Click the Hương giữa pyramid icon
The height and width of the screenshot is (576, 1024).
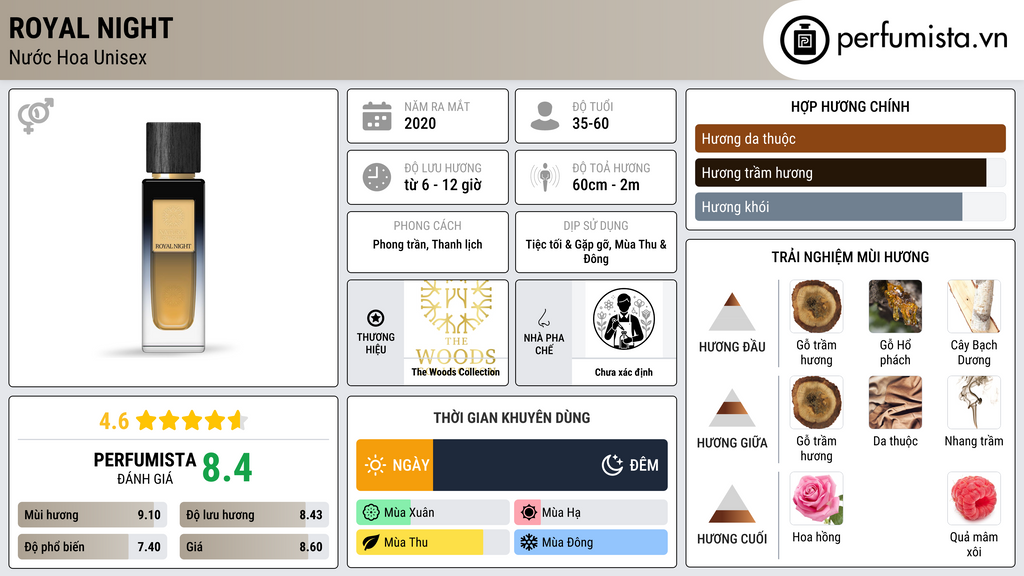coord(732,408)
